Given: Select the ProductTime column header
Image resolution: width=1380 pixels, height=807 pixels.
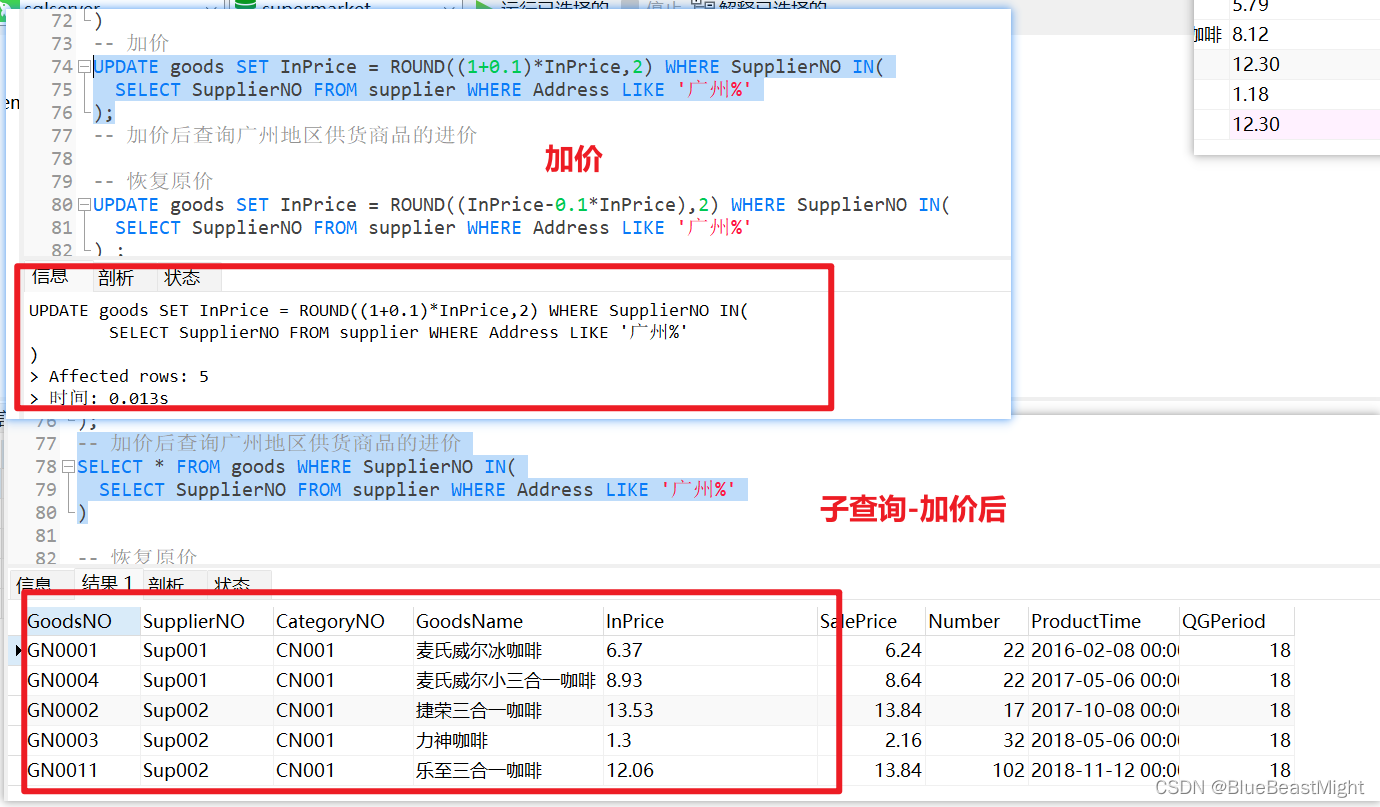Looking at the screenshot, I should click(x=1104, y=621).
